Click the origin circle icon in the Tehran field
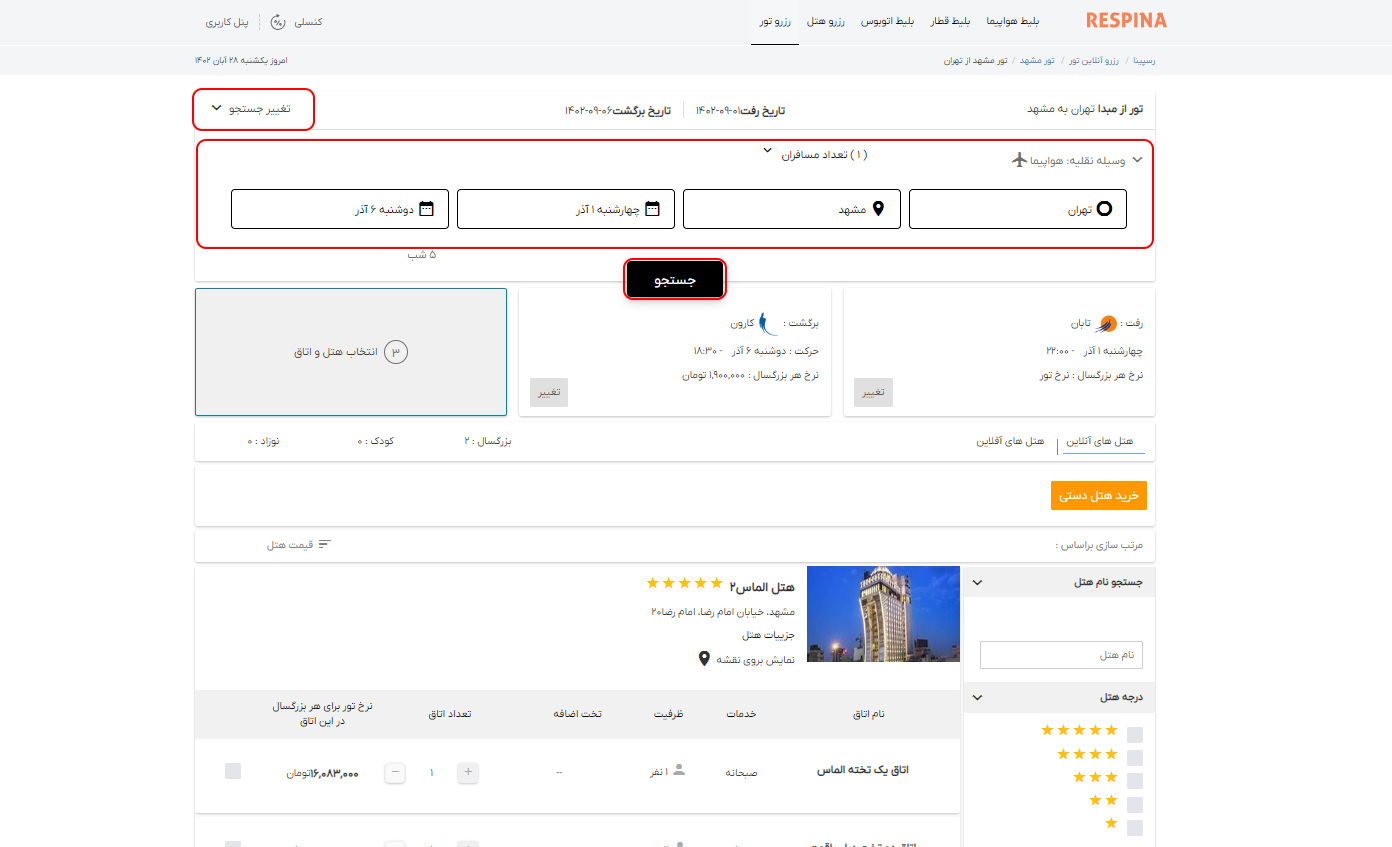Screen dimensions: 1392x847 click(x=1105, y=208)
